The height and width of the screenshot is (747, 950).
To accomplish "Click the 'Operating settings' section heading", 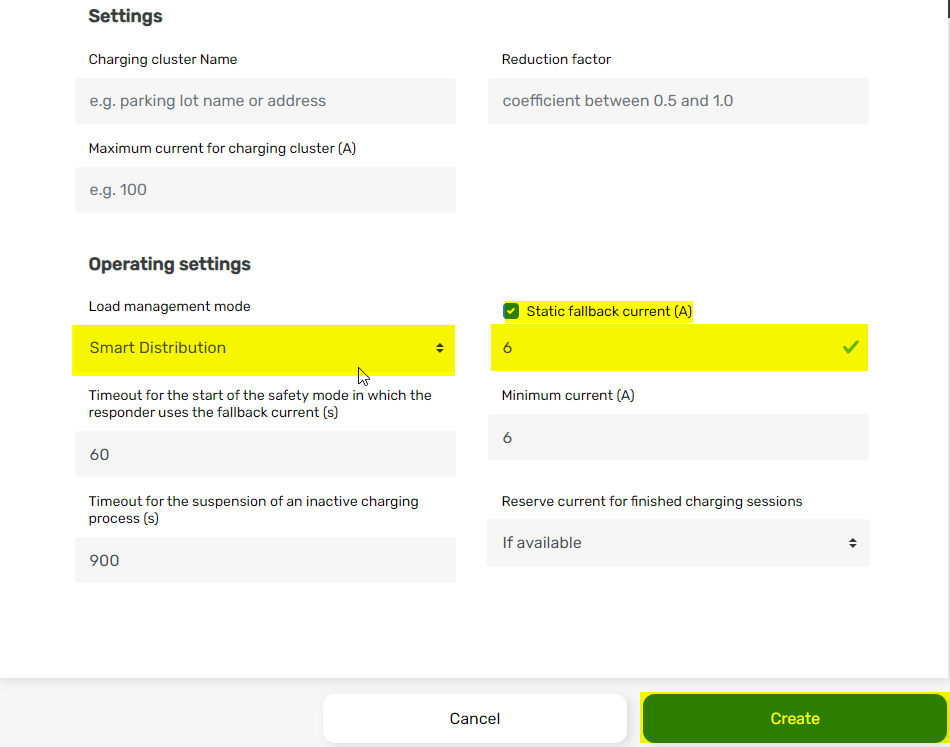I will click(169, 264).
